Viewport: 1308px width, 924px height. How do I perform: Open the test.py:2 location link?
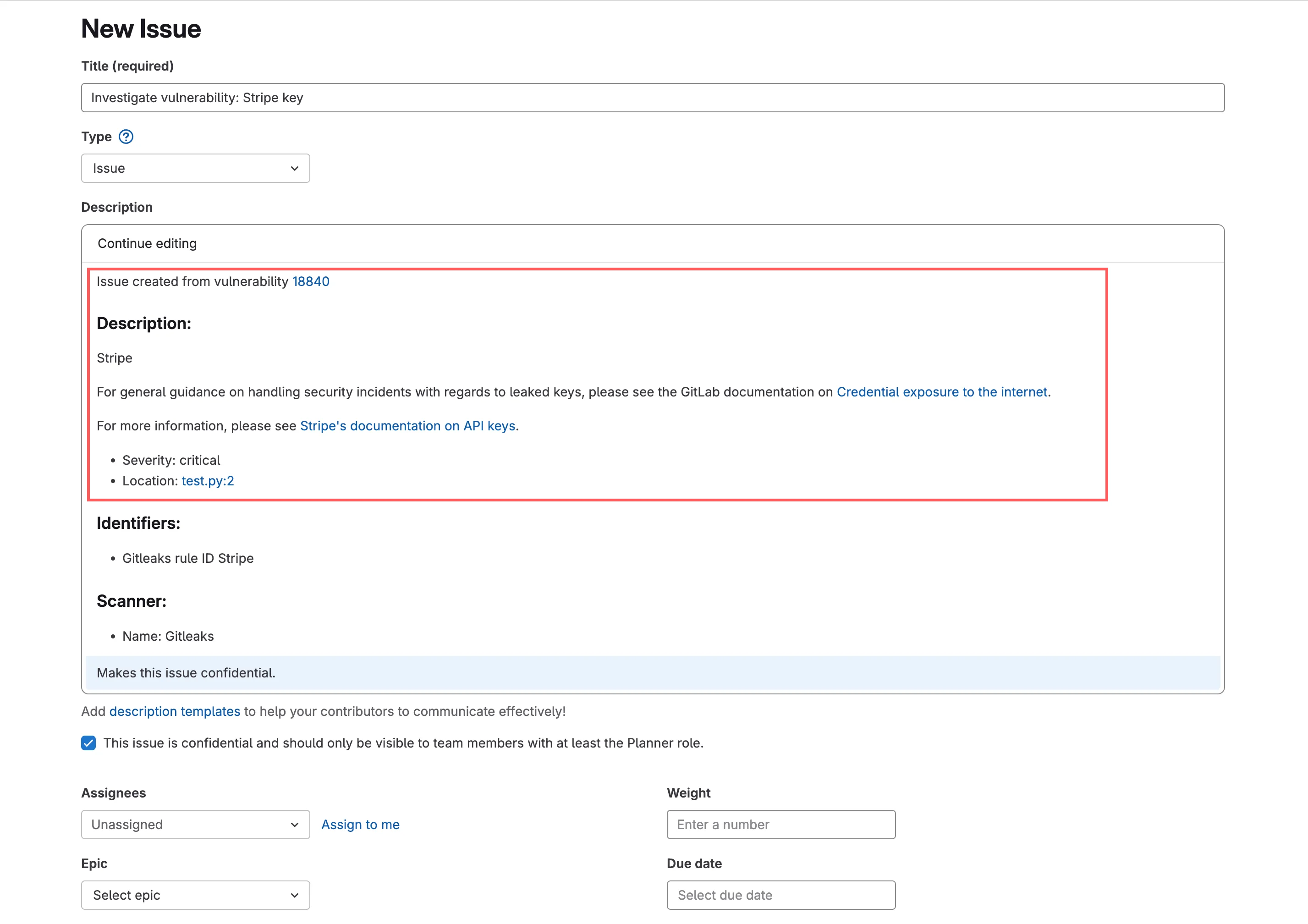[x=207, y=481]
